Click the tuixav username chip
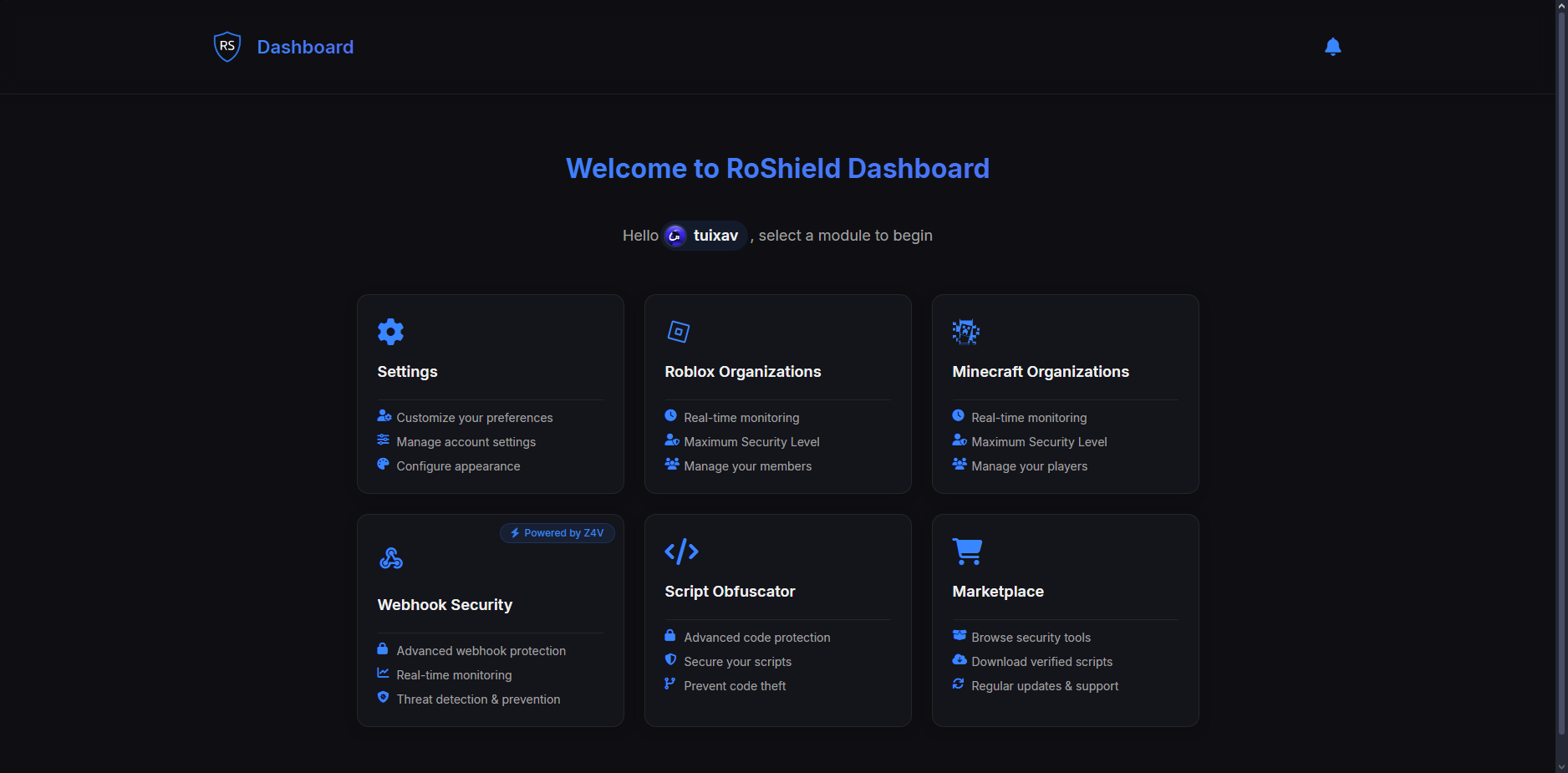Screen dimensions: 1568x773 (x=705, y=236)
